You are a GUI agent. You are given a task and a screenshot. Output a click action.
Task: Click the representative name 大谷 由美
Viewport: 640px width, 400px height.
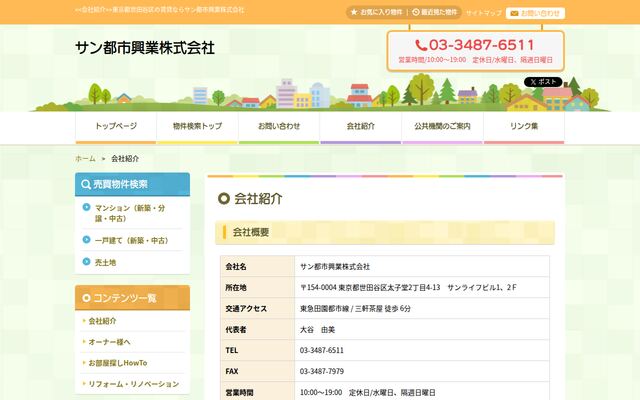click(x=317, y=329)
